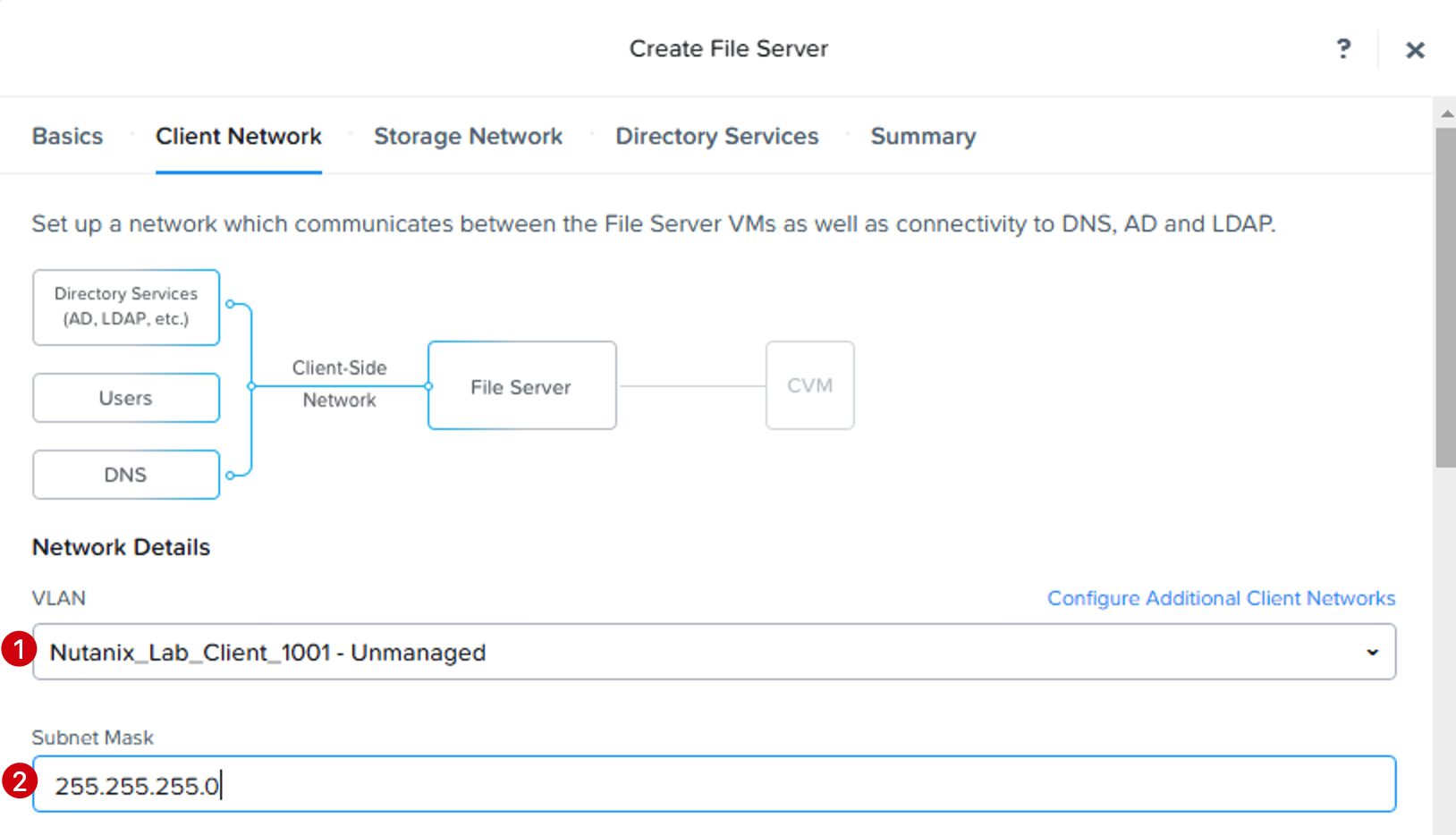Viewport: 1456px width, 835px height.
Task: Click the CVM diagram box
Action: point(810,385)
